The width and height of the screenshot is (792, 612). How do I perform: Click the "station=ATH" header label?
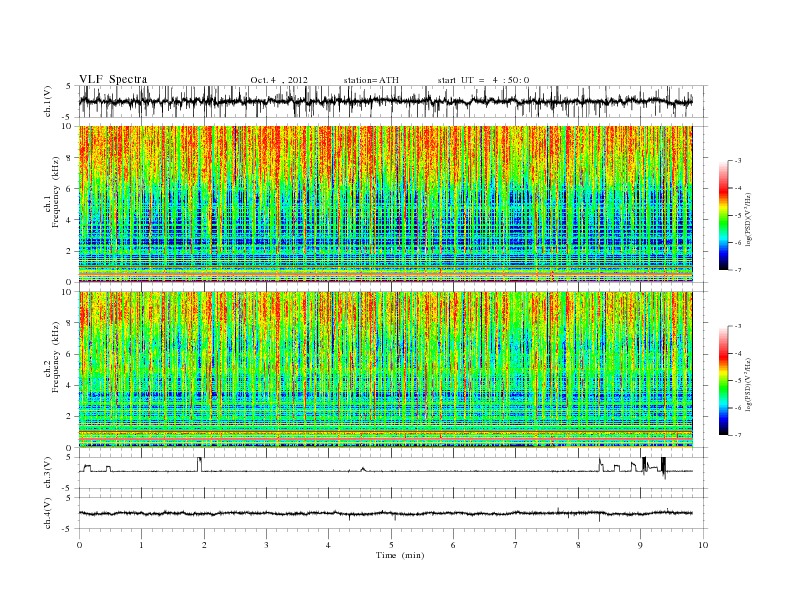(371, 80)
